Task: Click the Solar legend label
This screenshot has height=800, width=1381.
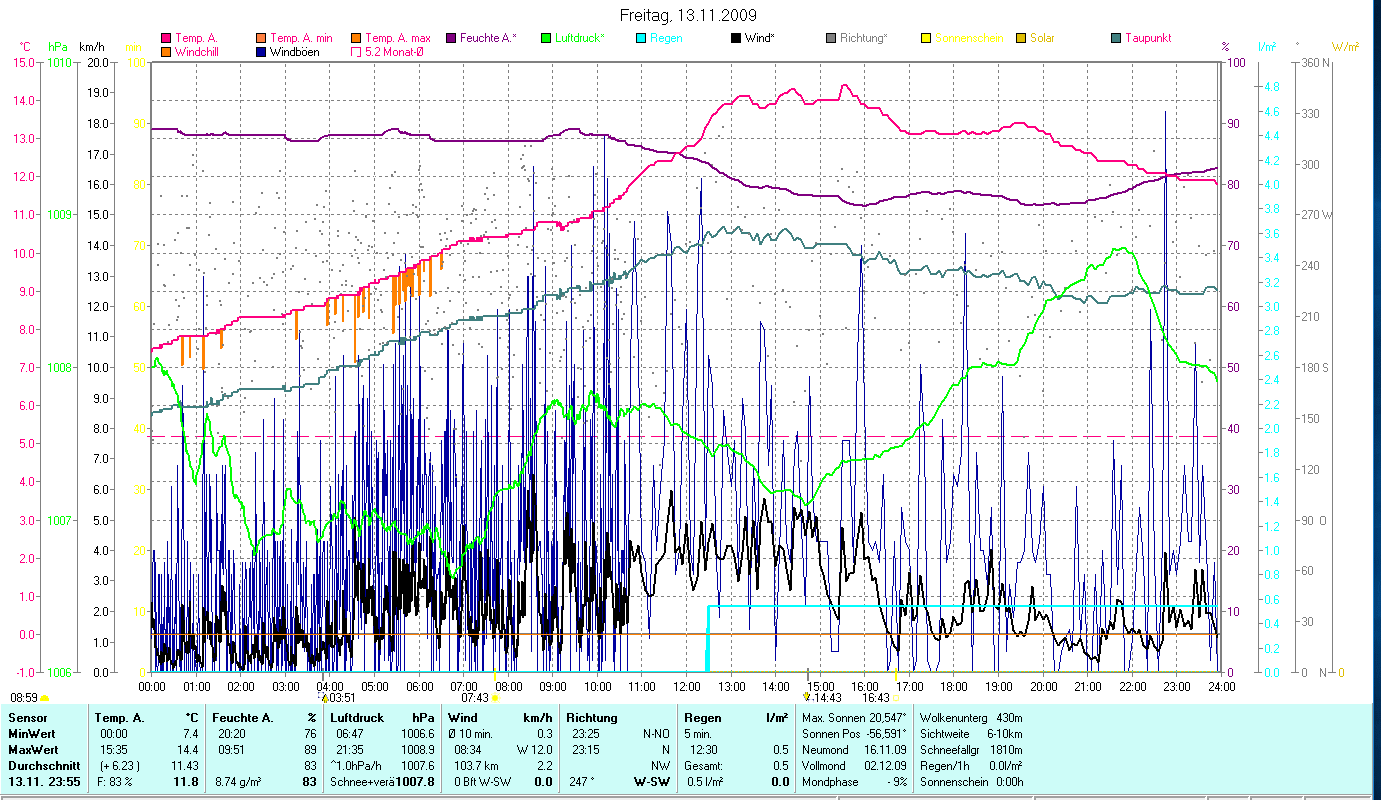Action: point(1043,38)
